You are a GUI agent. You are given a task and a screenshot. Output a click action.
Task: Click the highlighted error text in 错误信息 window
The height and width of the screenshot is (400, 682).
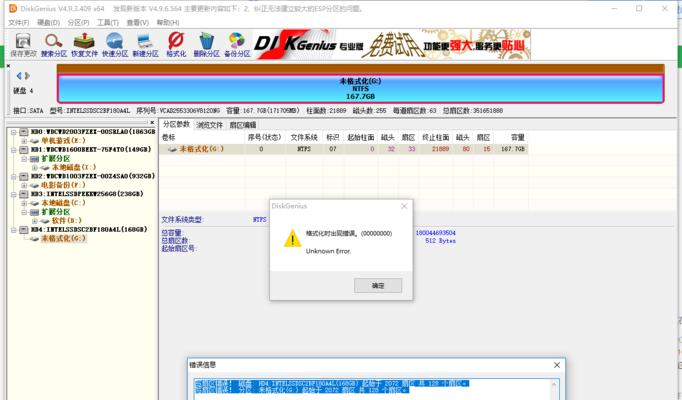click(332, 387)
